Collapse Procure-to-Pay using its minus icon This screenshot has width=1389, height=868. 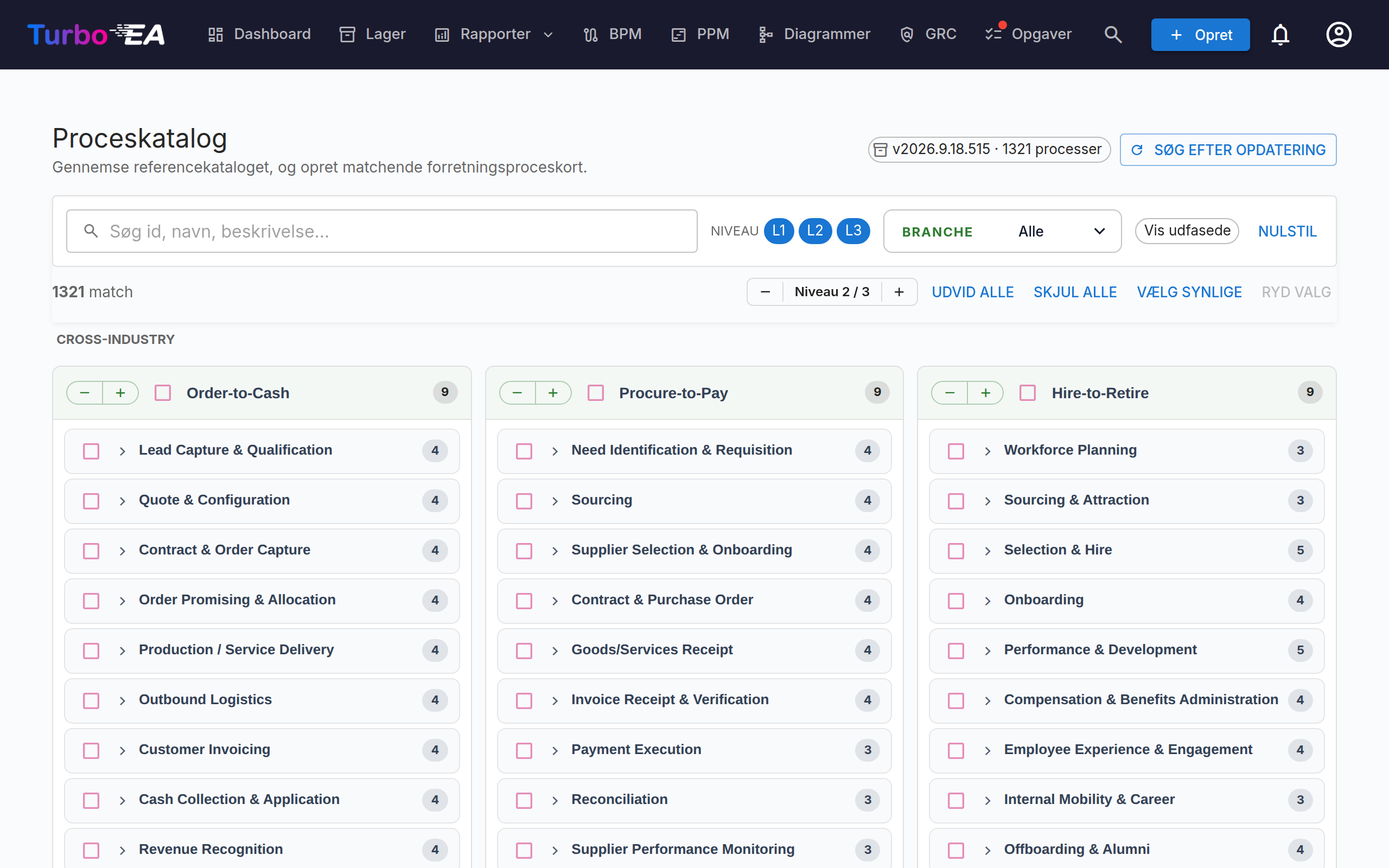tap(517, 393)
